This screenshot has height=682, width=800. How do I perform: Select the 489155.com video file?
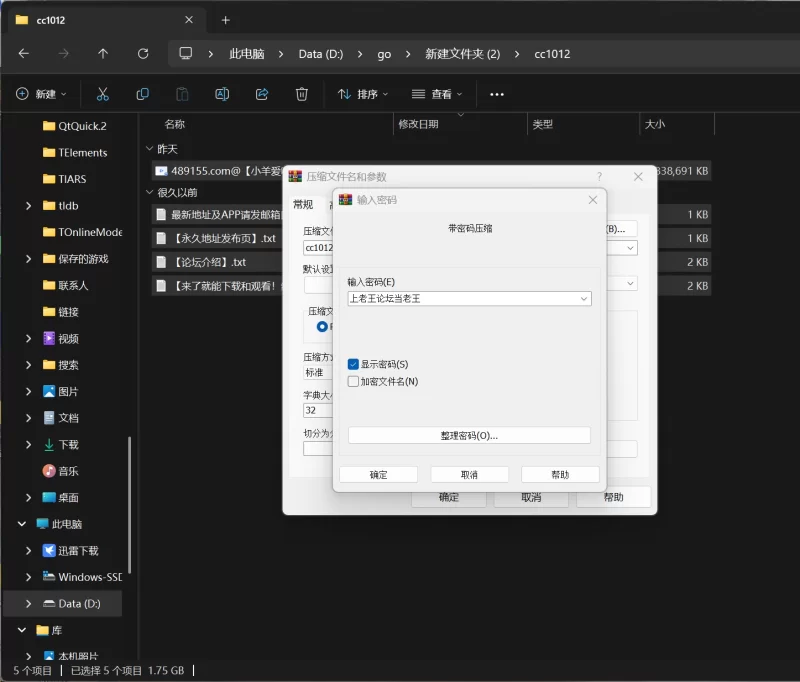point(217,171)
